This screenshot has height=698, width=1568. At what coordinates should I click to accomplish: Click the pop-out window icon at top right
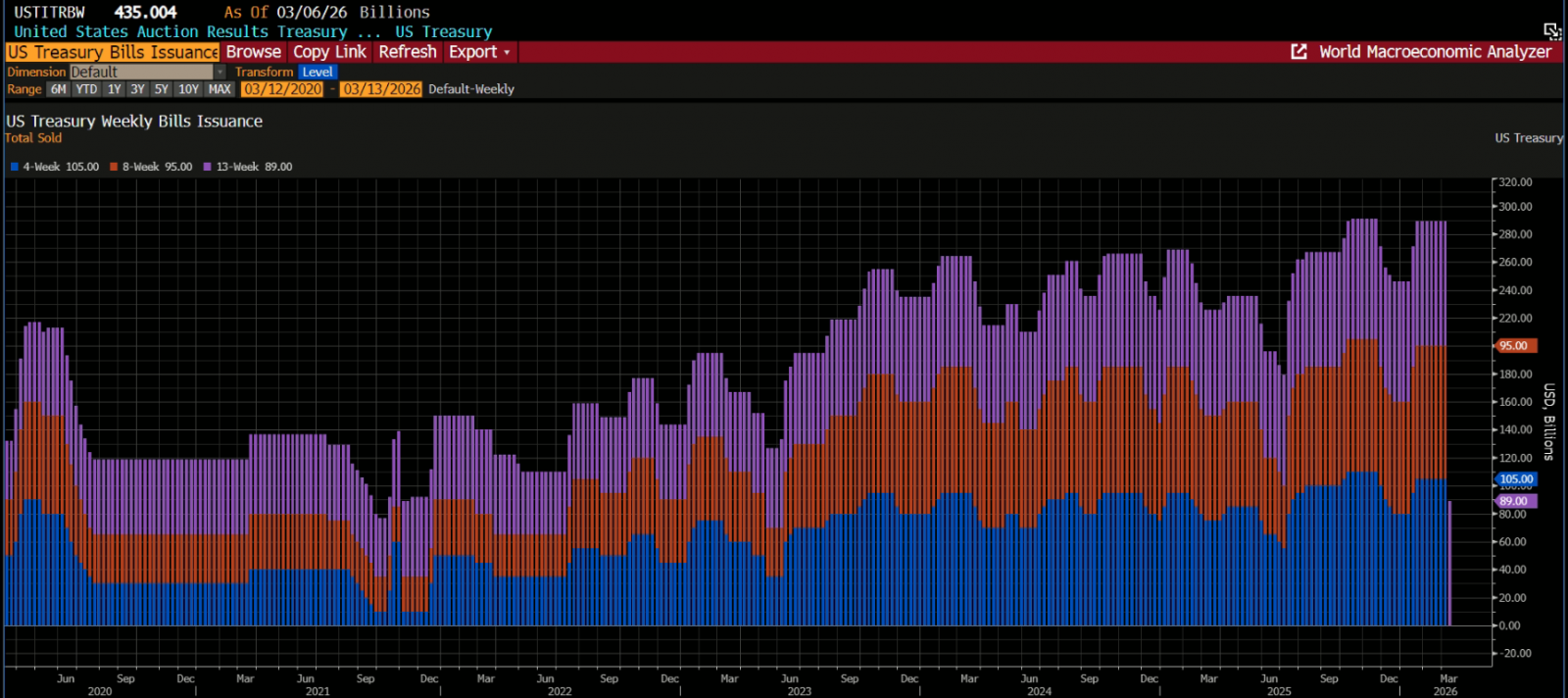[1552, 31]
